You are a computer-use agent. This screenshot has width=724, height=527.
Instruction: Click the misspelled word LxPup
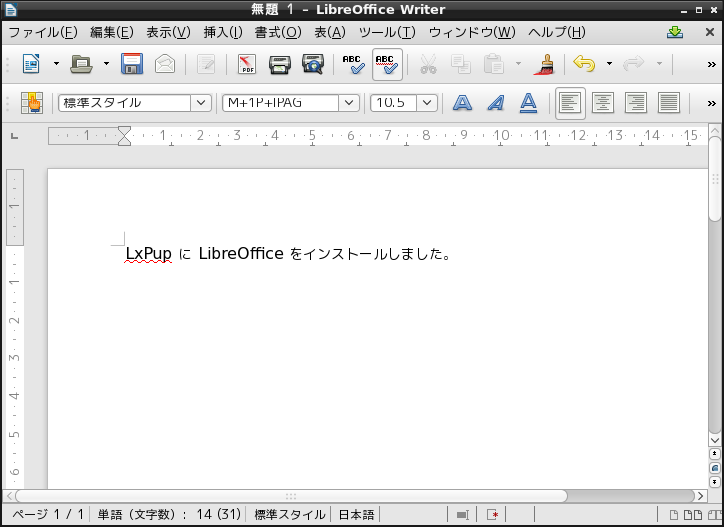coord(149,254)
